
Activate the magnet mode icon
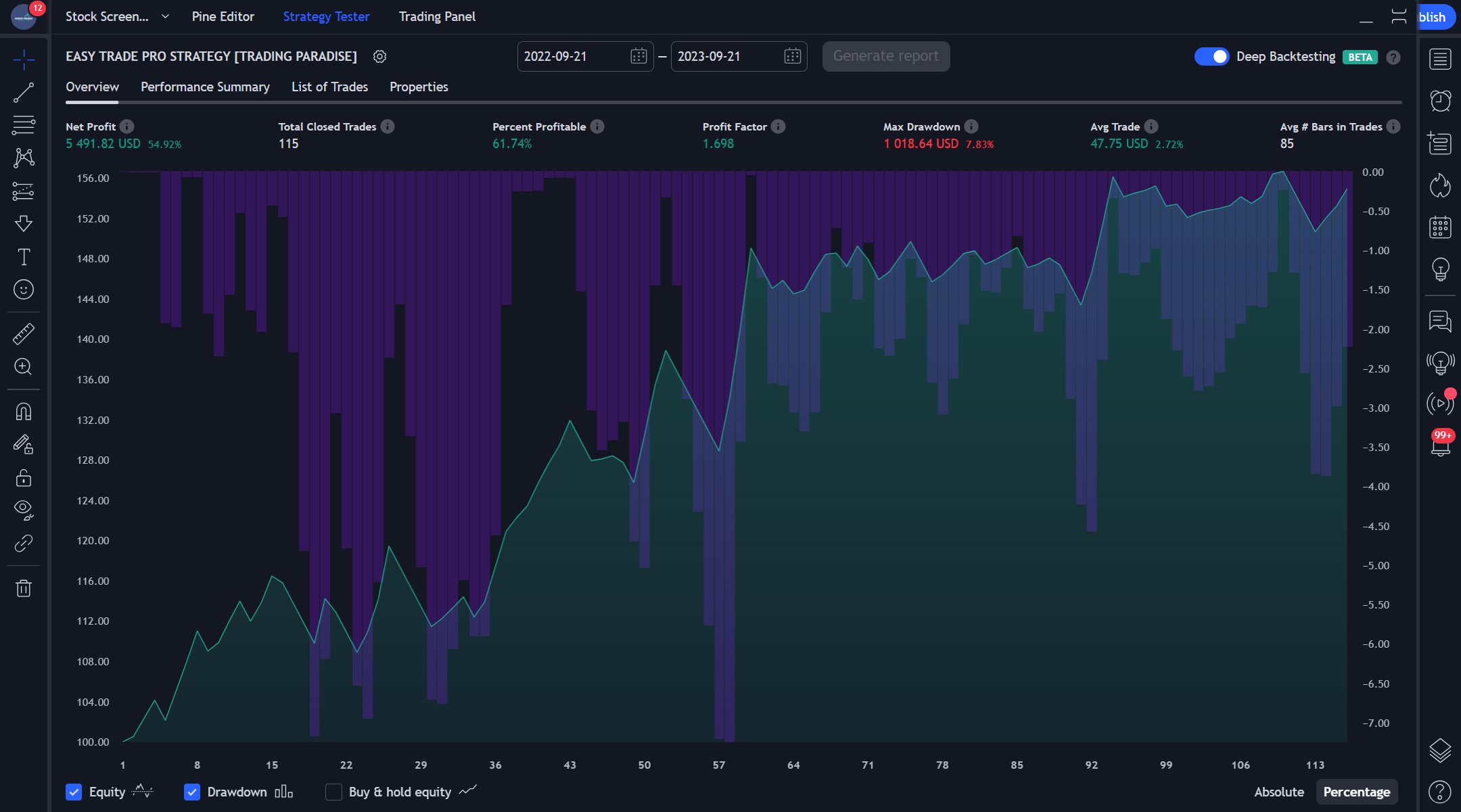[24, 412]
